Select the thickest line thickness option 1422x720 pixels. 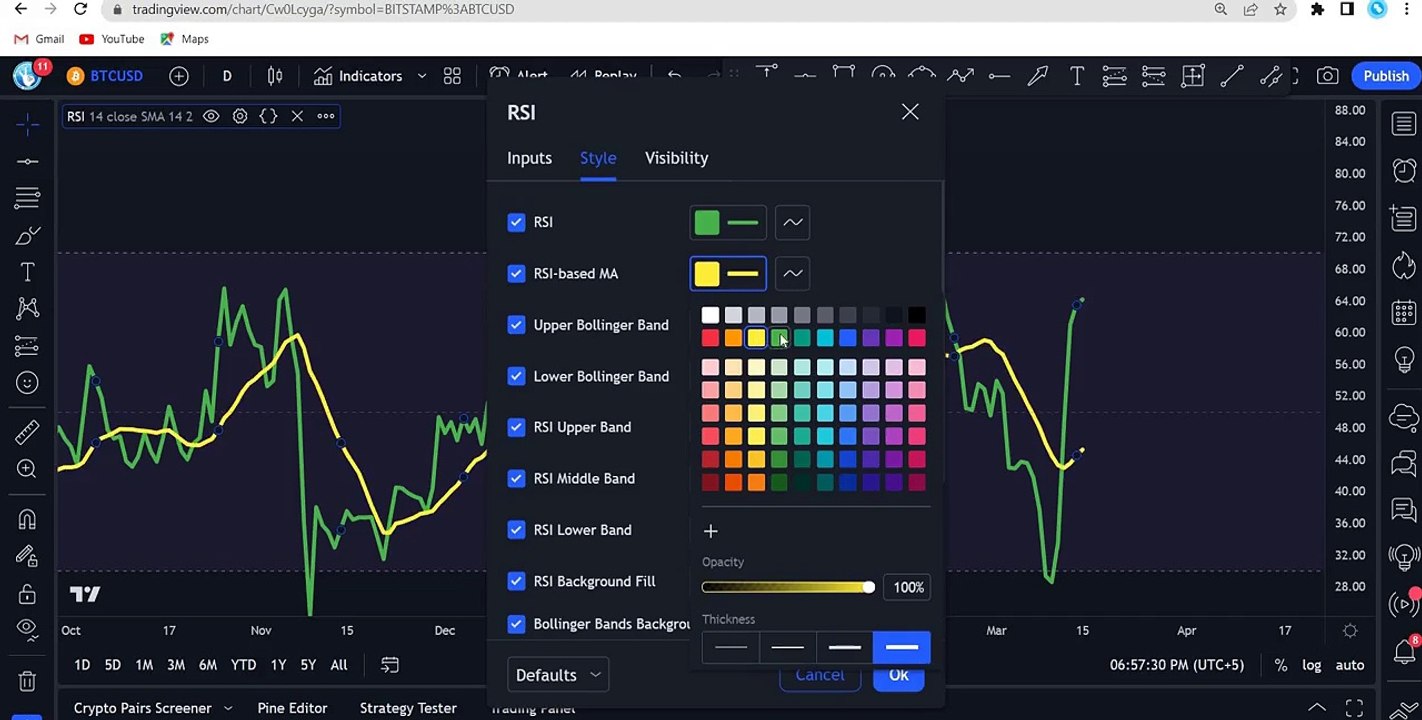coord(902,647)
